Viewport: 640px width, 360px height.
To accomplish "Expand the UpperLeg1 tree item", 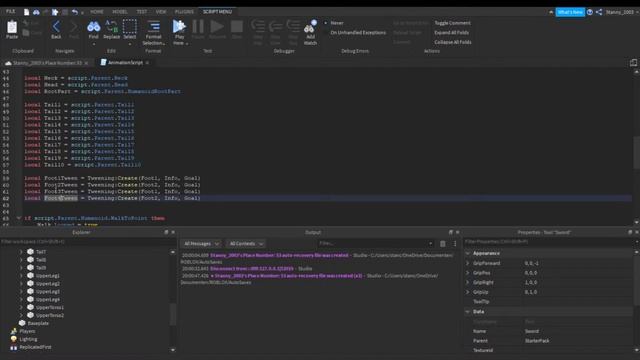I will [21, 276].
